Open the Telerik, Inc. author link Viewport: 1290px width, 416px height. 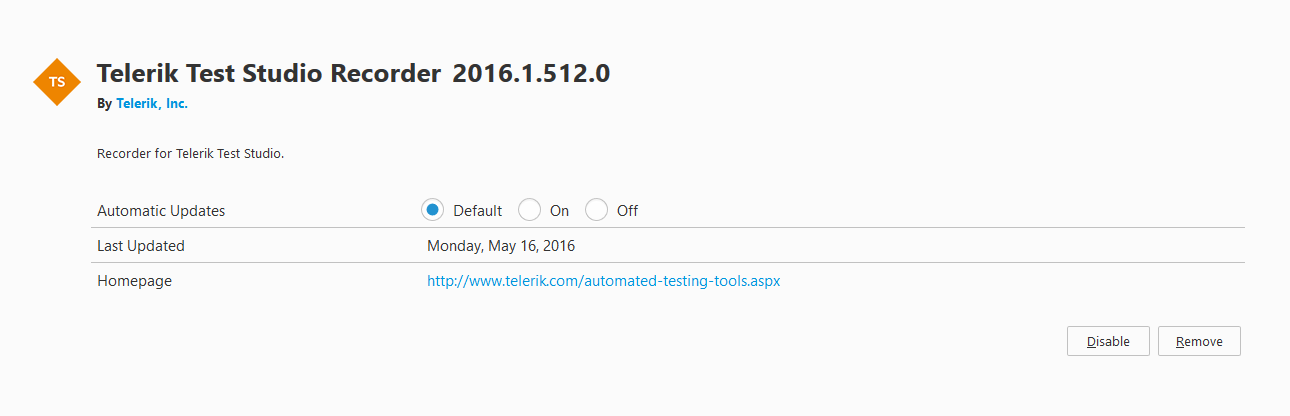[152, 103]
